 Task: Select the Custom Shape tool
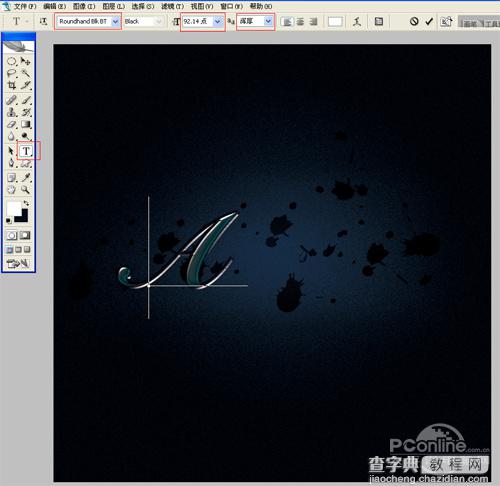coord(26,163)
